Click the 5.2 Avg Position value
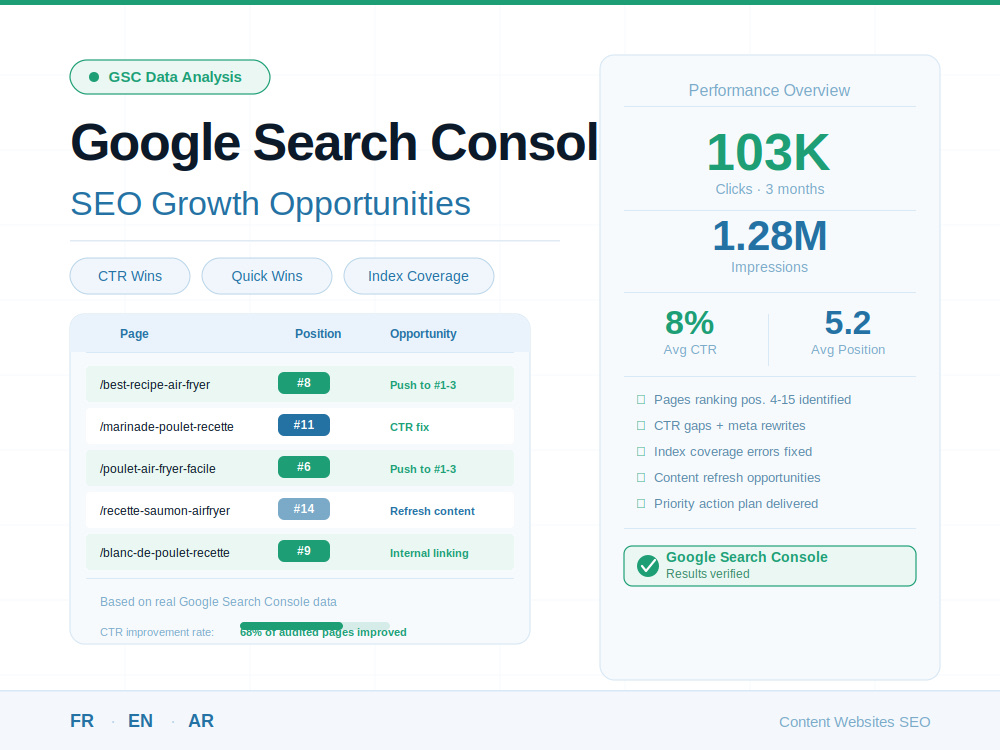Image resolution: width=1000 pixels, height=750 pixels. 848,323
